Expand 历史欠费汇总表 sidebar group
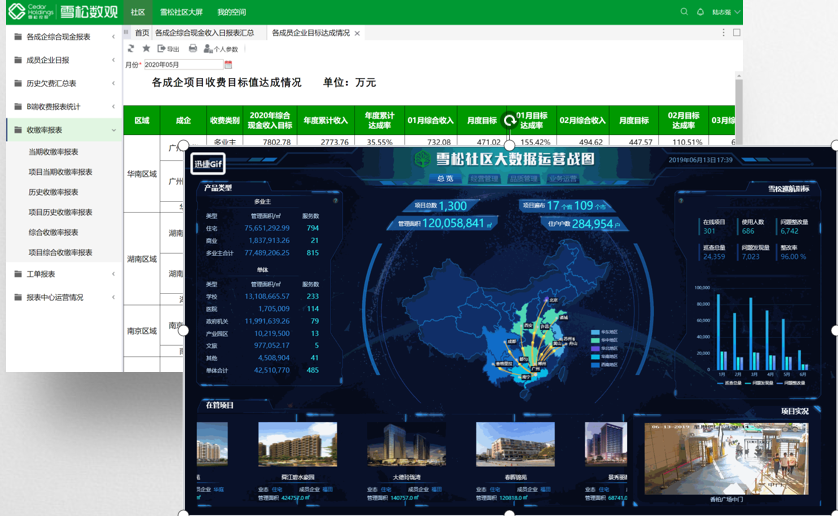838x516 pixels. (64, 83)
